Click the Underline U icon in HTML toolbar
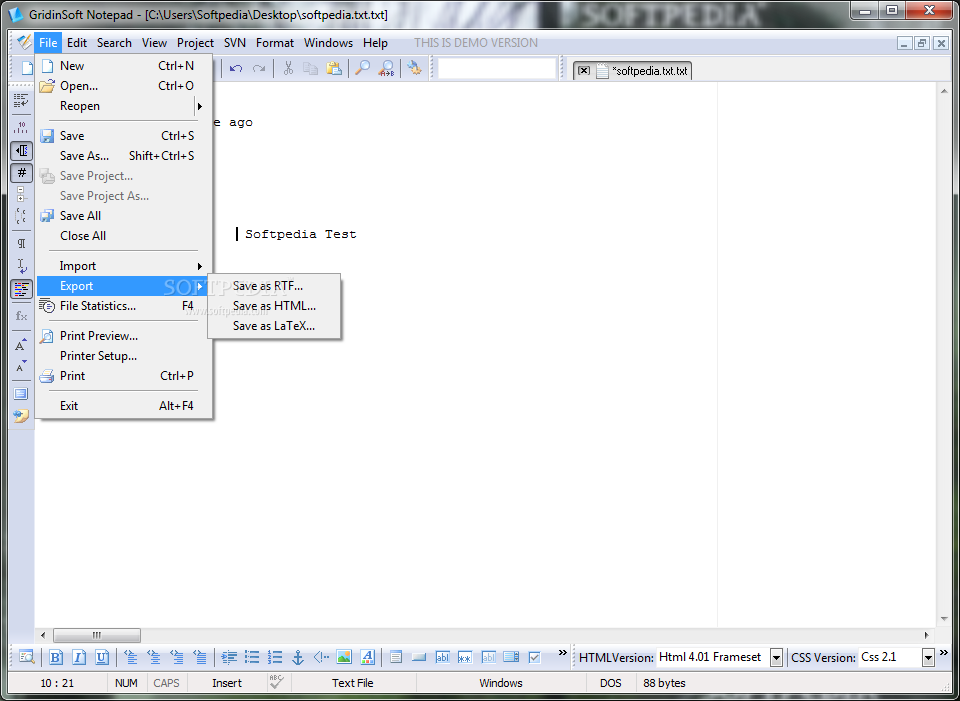The image size is (960, 701). (x=102, y=658)
